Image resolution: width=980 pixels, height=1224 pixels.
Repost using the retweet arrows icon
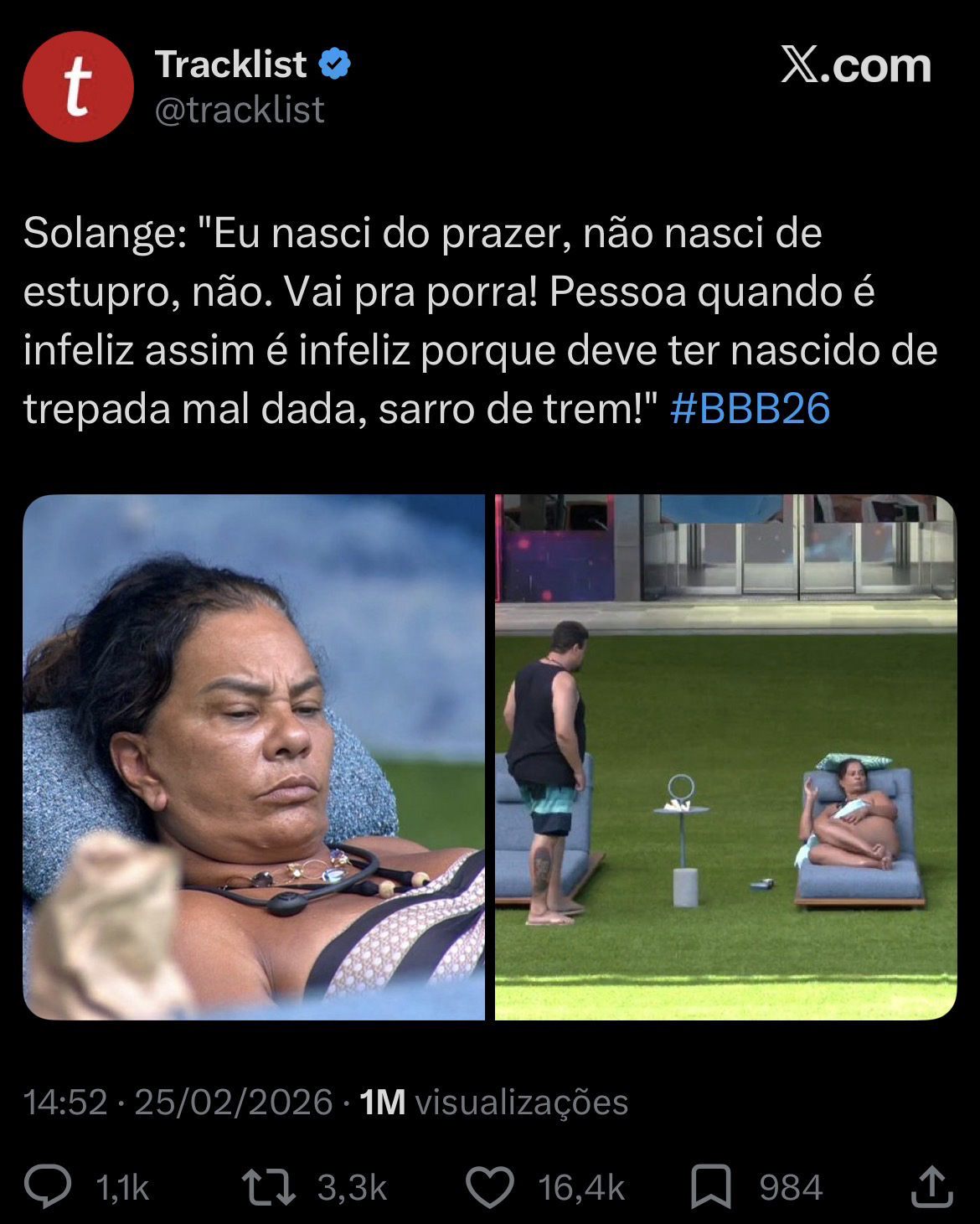(x=268, y=1186)
